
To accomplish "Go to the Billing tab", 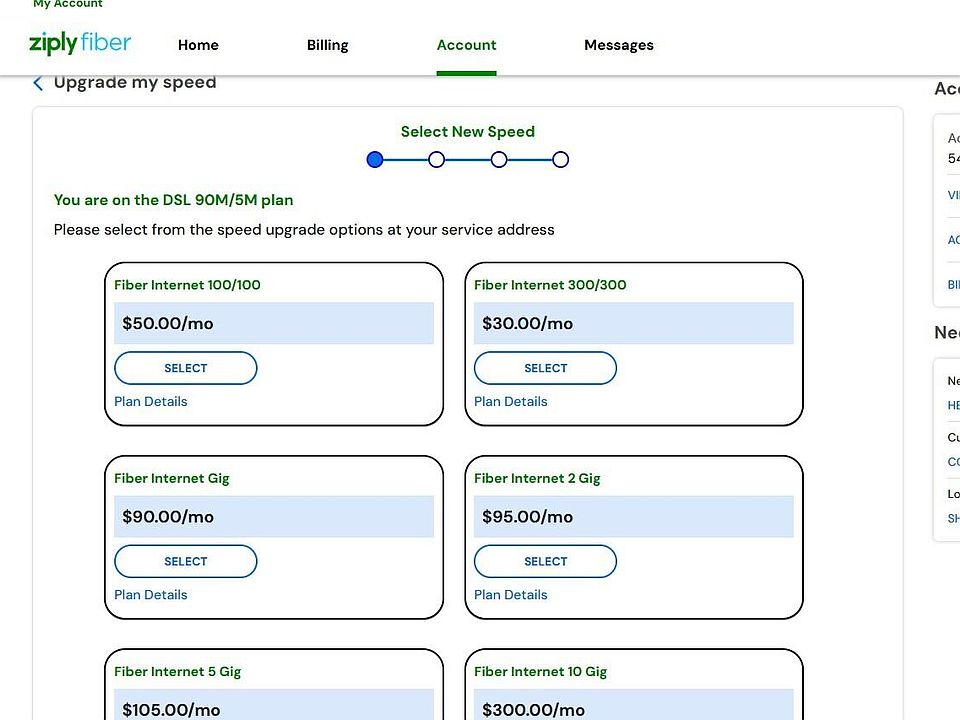I will [327, 45].
